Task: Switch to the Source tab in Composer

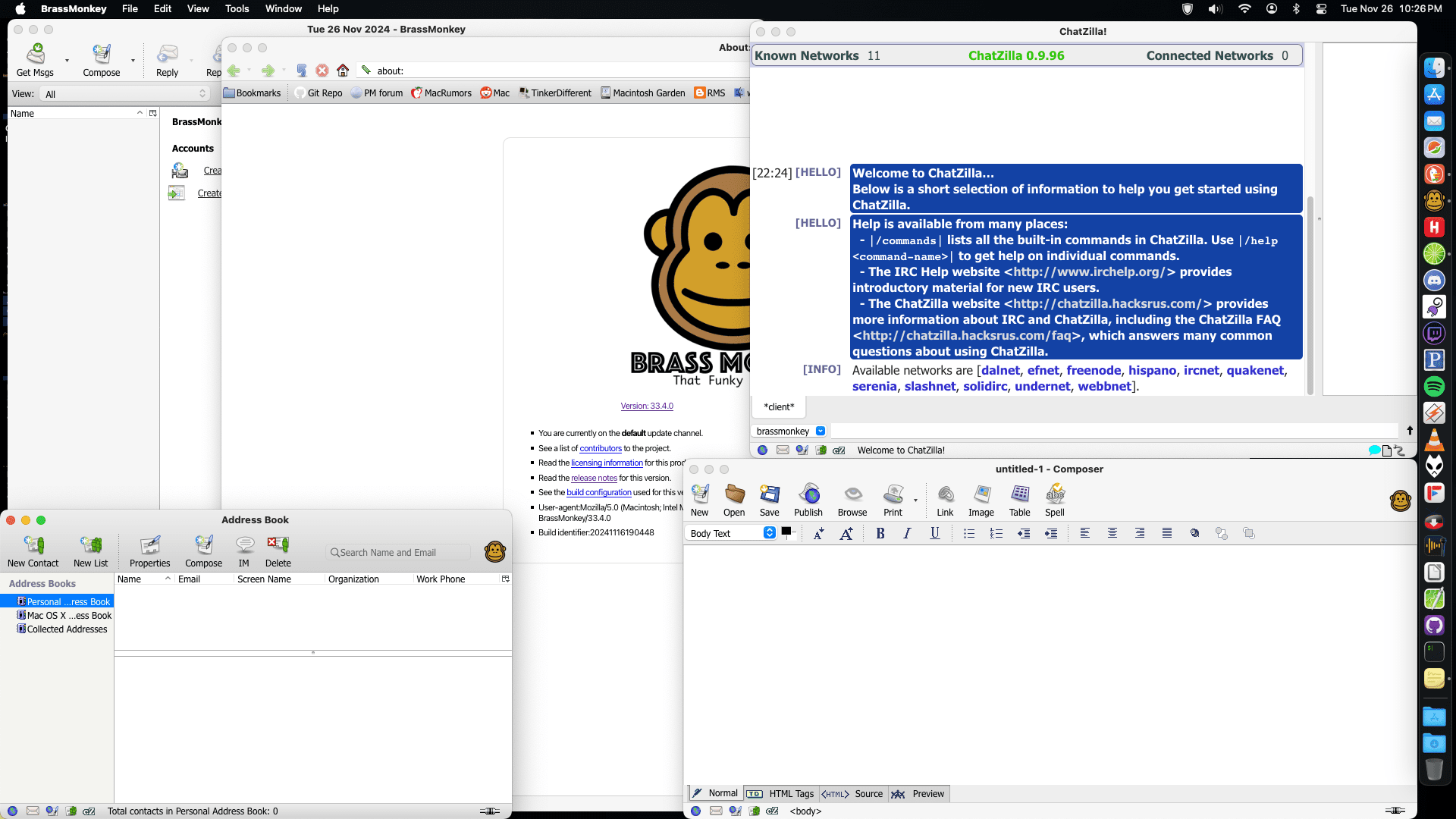Action: coord(853,794)
